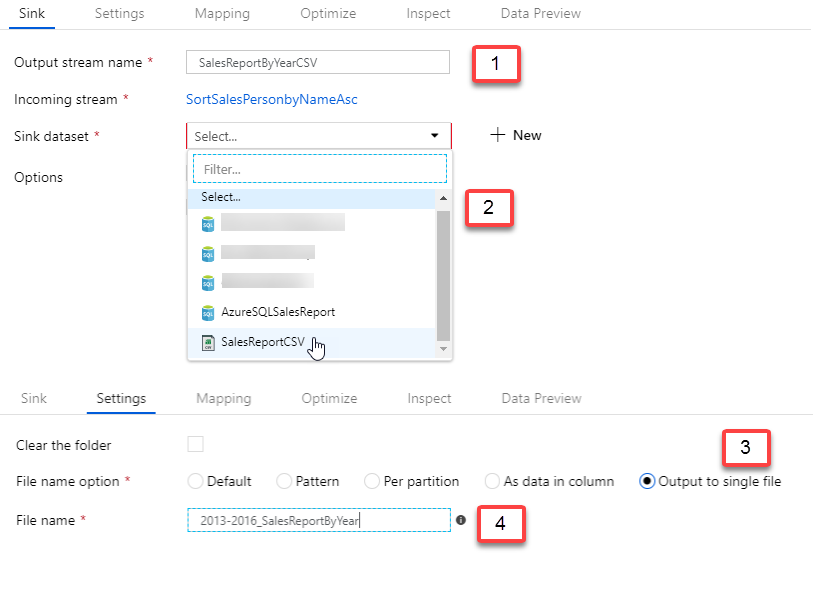Click the first blurred SQL dataset icon
This screenshot has height=601, width=813.
pos(208,223)
